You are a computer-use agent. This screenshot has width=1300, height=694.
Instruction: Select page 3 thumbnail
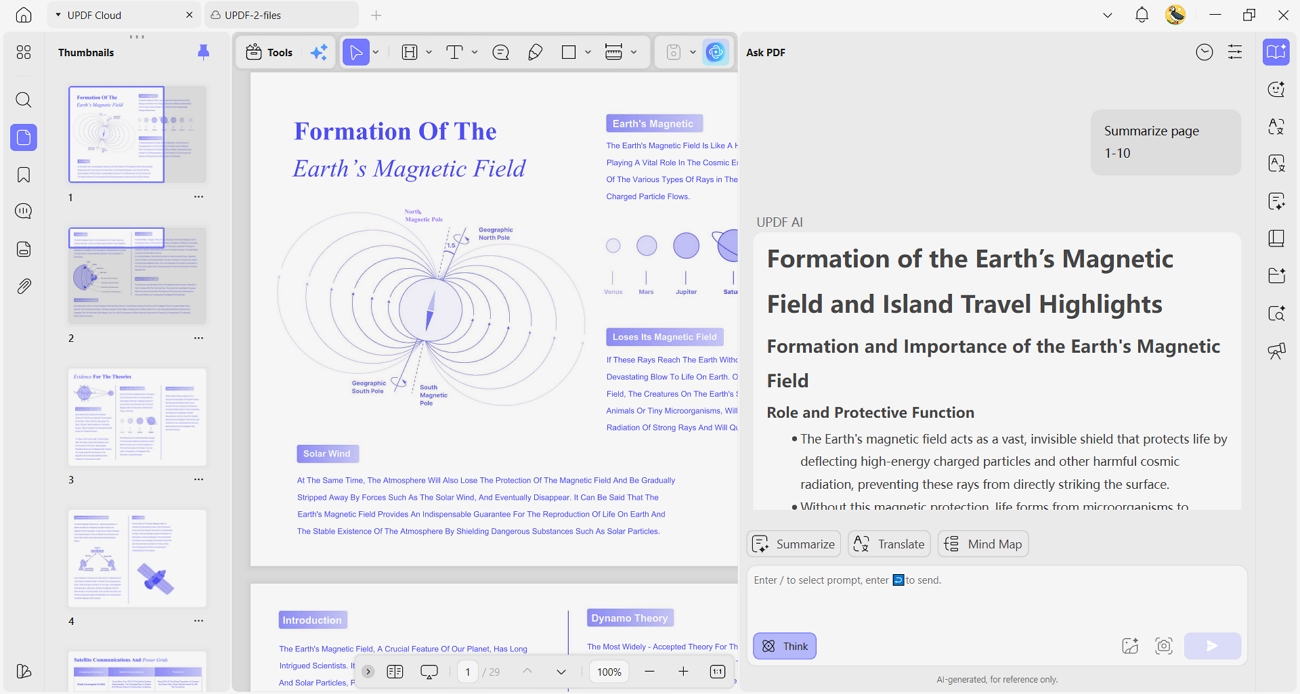click(x=137, y=417)
